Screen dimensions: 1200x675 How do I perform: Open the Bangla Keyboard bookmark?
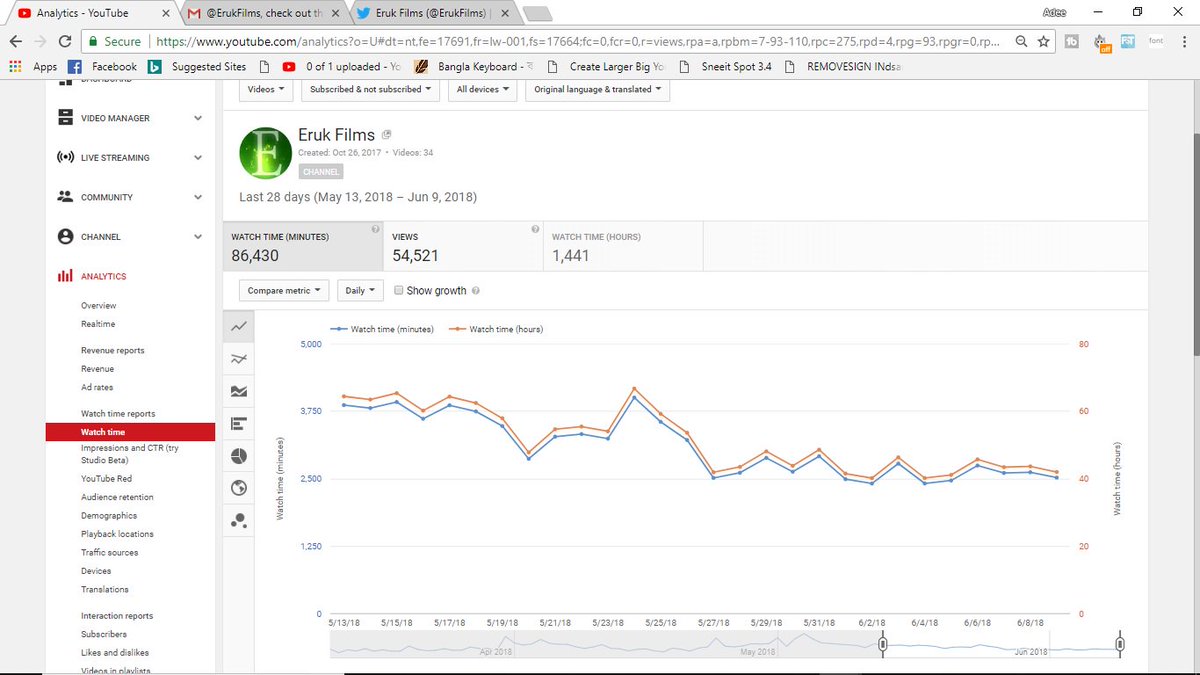[x=474, y=67]
